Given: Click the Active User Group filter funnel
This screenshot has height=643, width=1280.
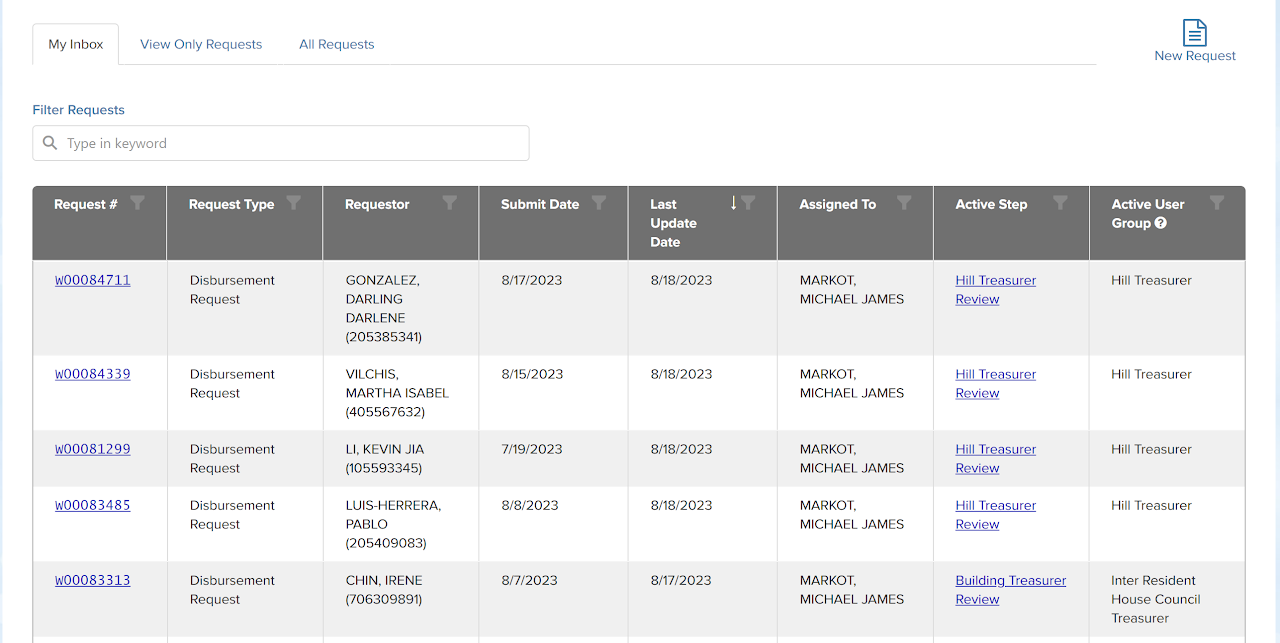Looking at the screenshot, I should (x=1217, y=201).
